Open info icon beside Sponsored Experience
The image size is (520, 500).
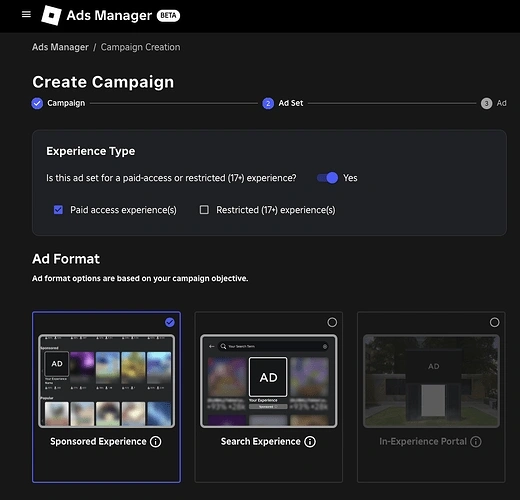(155, 442)
